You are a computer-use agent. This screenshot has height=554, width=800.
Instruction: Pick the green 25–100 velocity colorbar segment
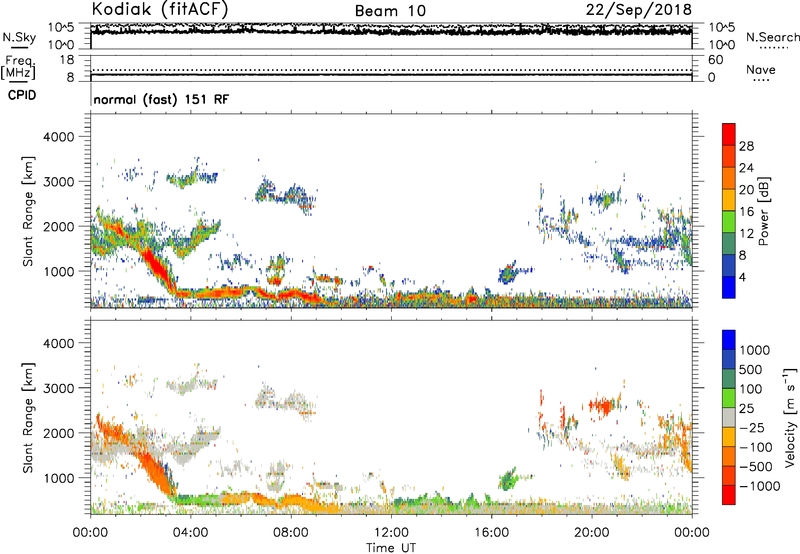coord(729,397)
